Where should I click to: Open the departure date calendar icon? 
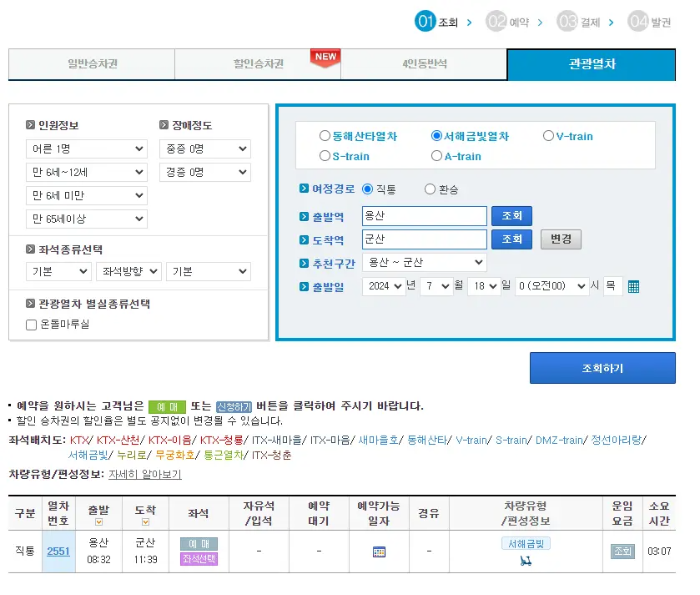pyautogui.click(x=633, y=286)
